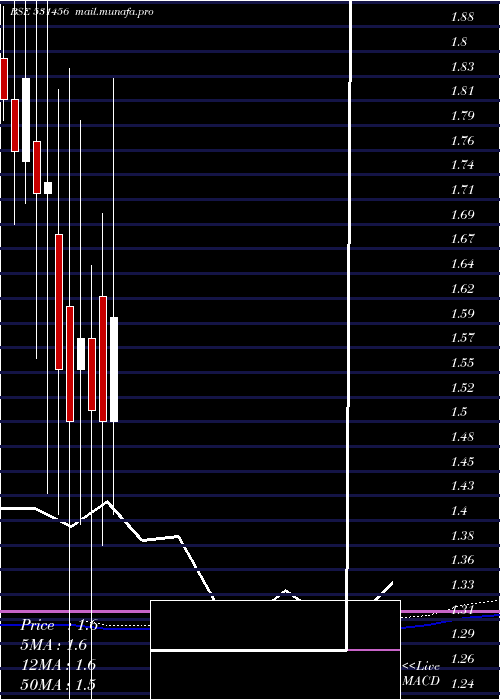Select the 1.26 price label
This screenshot has height=700, width=500.
(x=462, y=658)
